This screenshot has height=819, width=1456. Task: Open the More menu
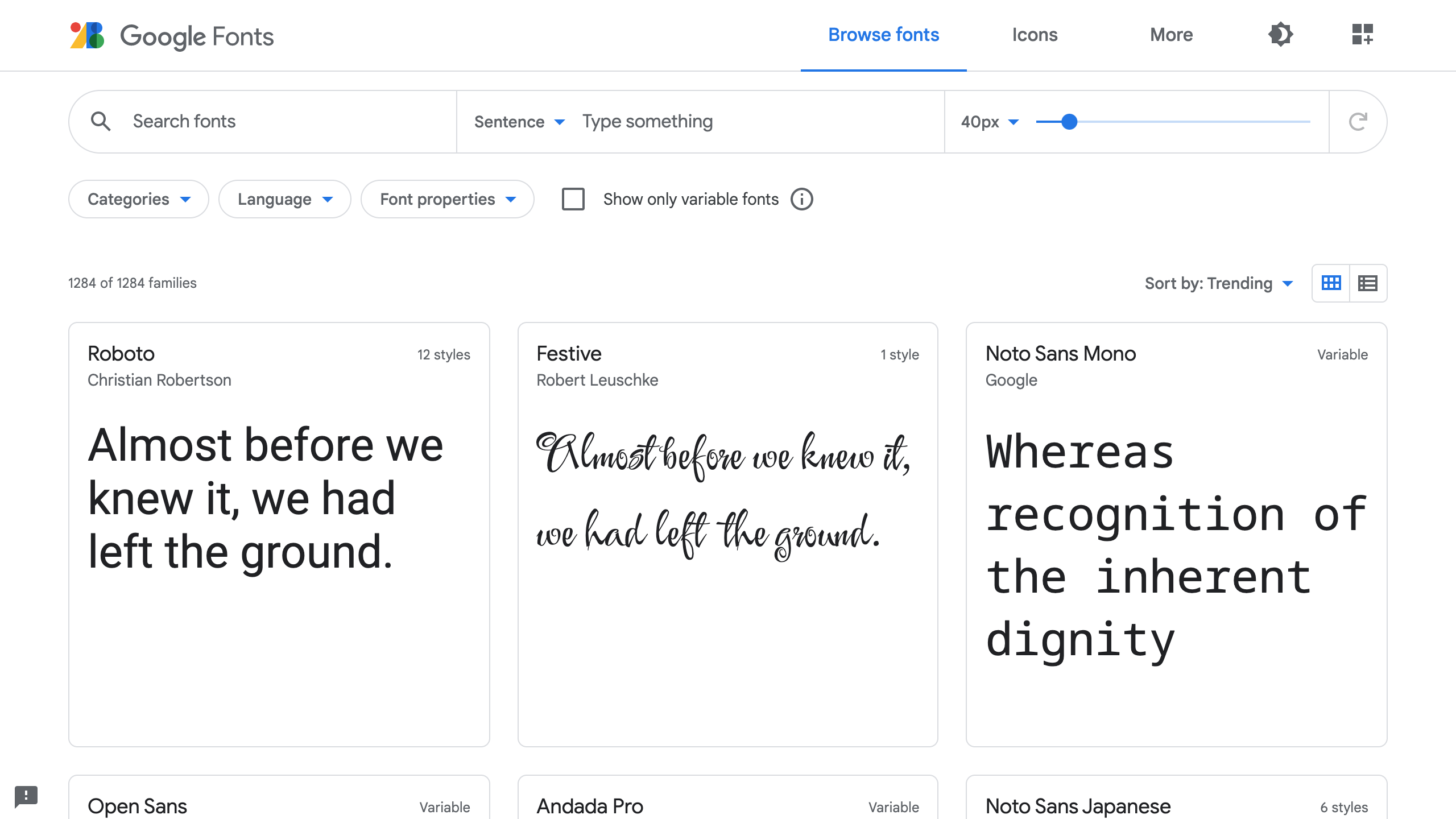pyautogui.click(x=1171, y=35)
